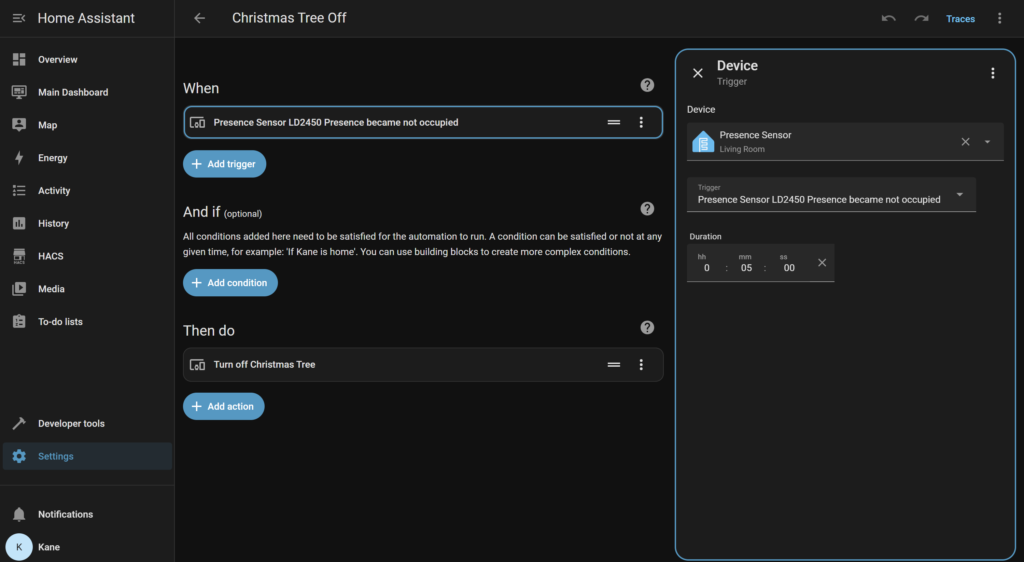Open the help icon beside the Then do section
The height and width of the screenshot is (562, 1024).
tap(647, 328)
